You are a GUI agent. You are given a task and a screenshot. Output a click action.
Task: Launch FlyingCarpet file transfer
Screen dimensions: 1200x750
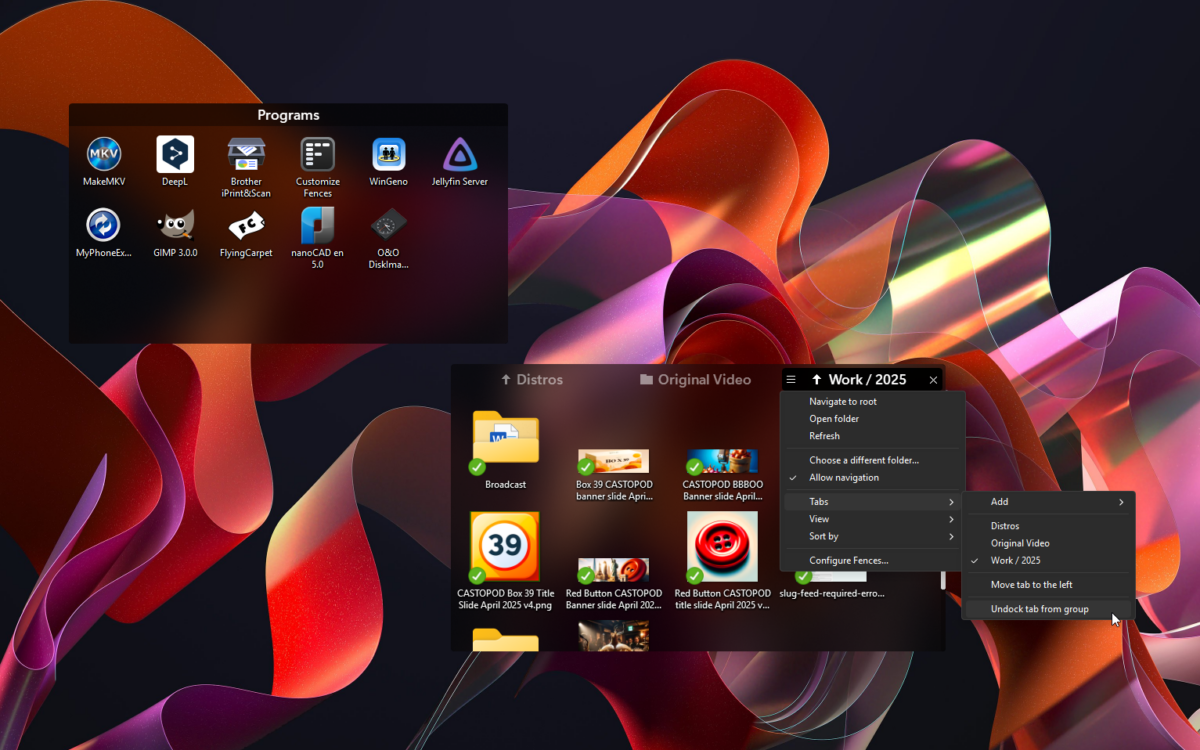click(246, 225)
